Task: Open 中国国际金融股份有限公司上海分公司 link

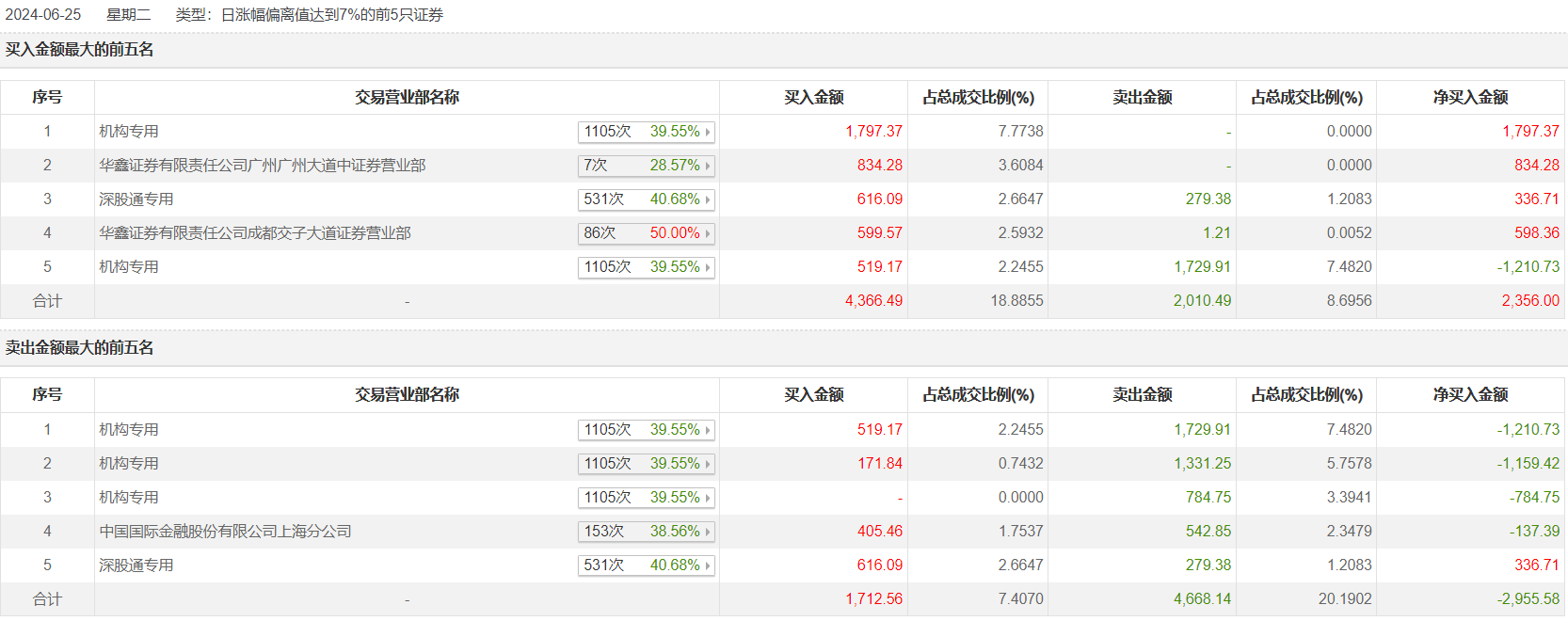Action: click(226, 532)
